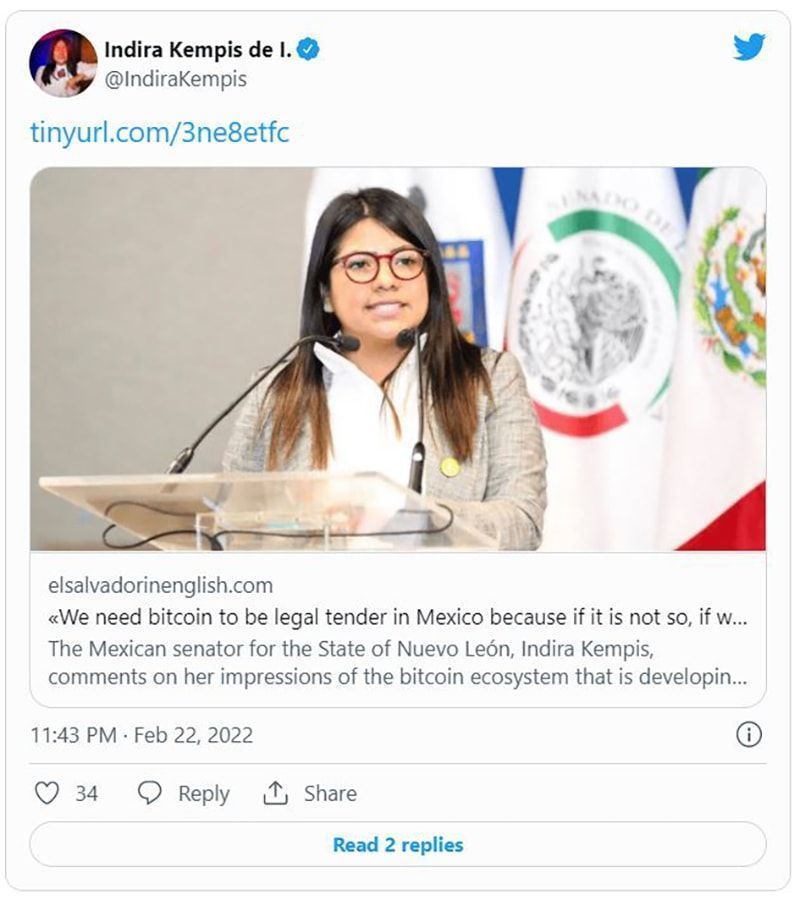Screen dimensions: 800x900
Task: Click the Read 2 replies button
Action: point(398,845)
